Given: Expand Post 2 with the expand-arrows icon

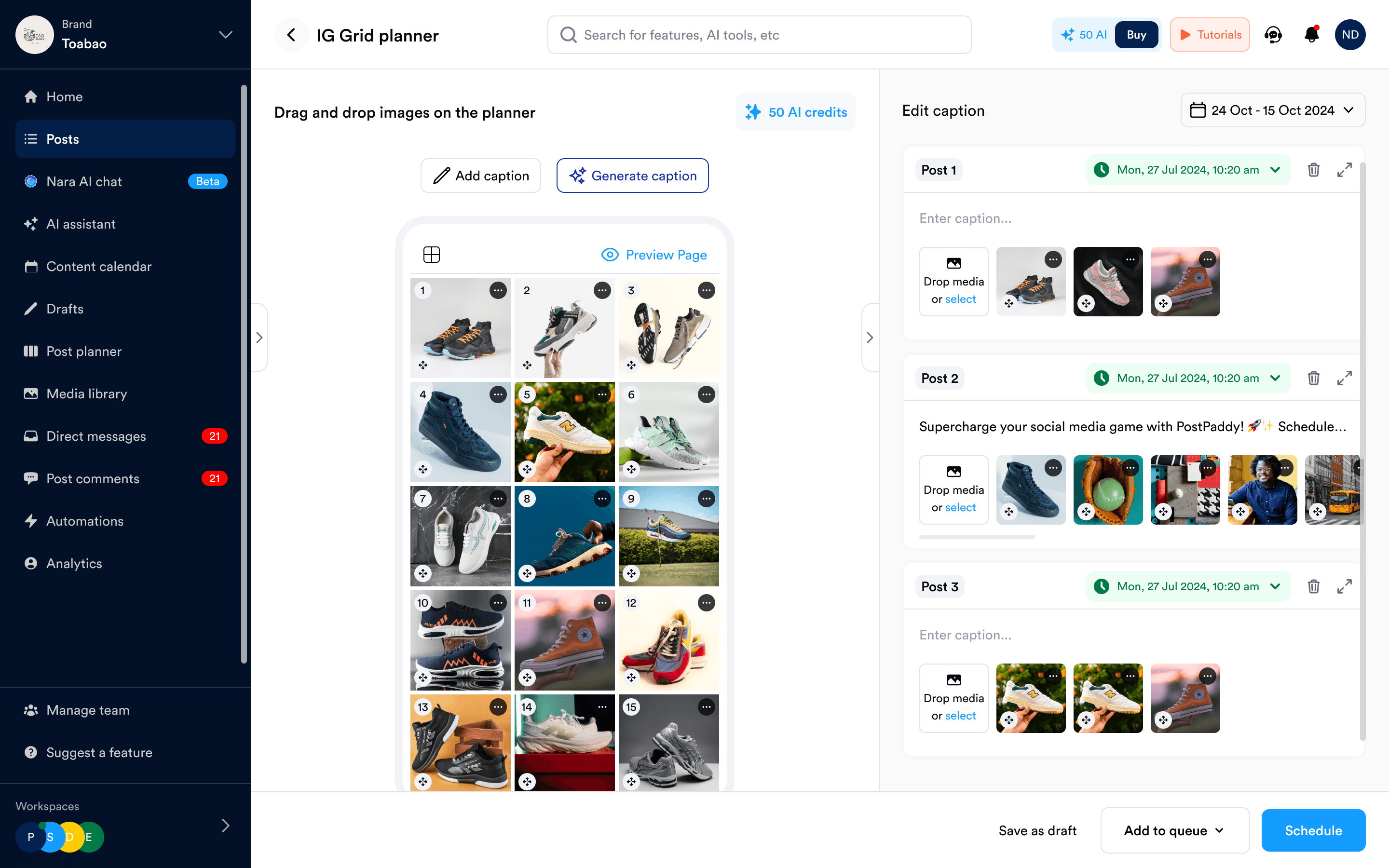Looking at the screenshot, I should coord(1344,379).
